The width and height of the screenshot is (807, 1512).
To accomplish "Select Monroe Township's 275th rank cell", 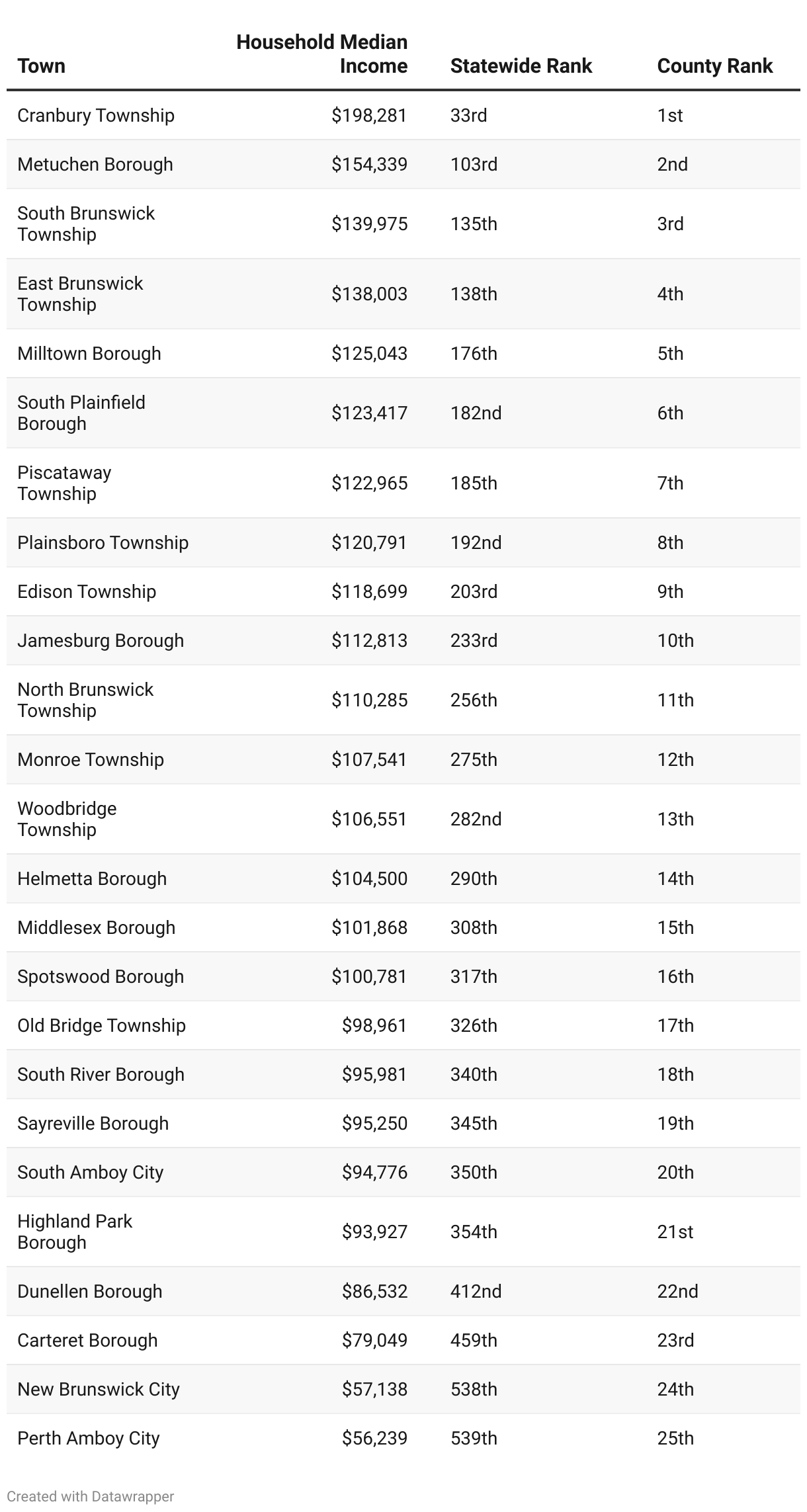I will (474, 760).
